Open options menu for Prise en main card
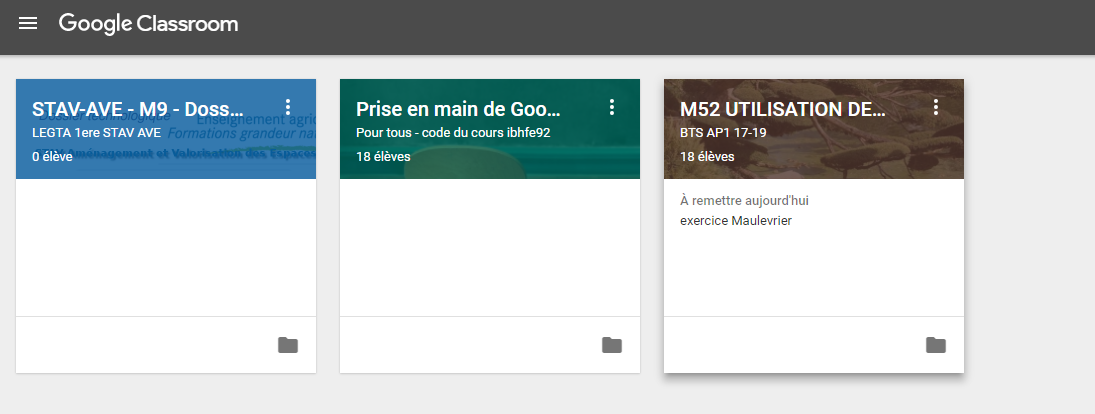The width and height of the screenshot is (1095, 414). [612, 108]
